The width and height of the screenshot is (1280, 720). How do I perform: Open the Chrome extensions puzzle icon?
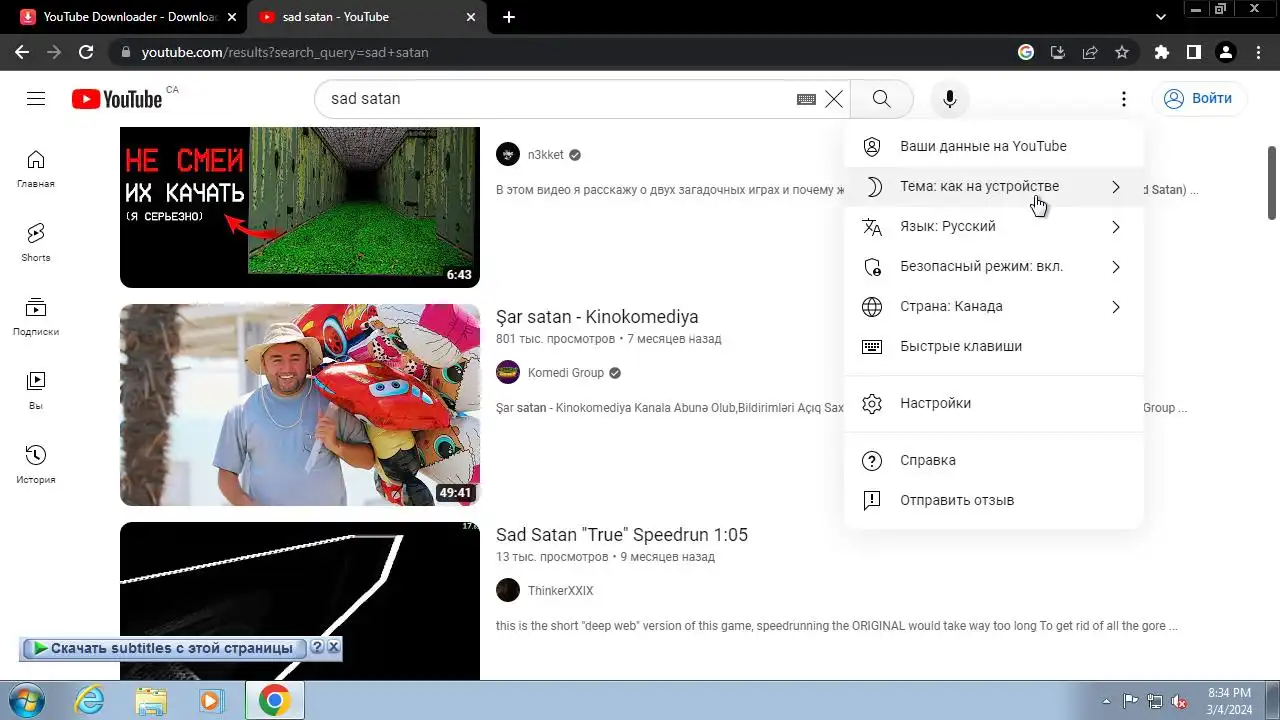coord(1162,52)
